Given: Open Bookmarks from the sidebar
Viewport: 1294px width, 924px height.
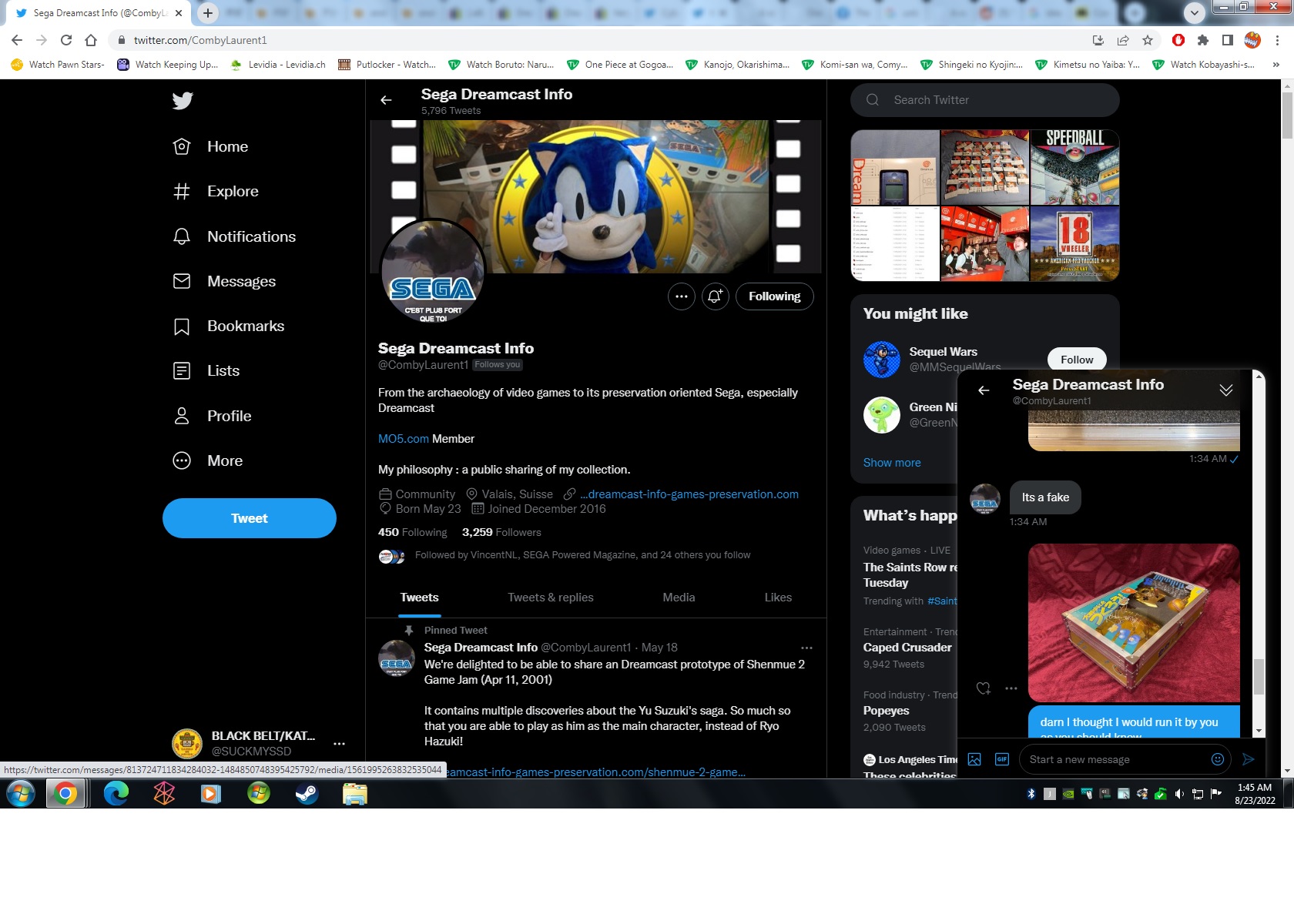Looking at the screenshot, I should point(229,326).
